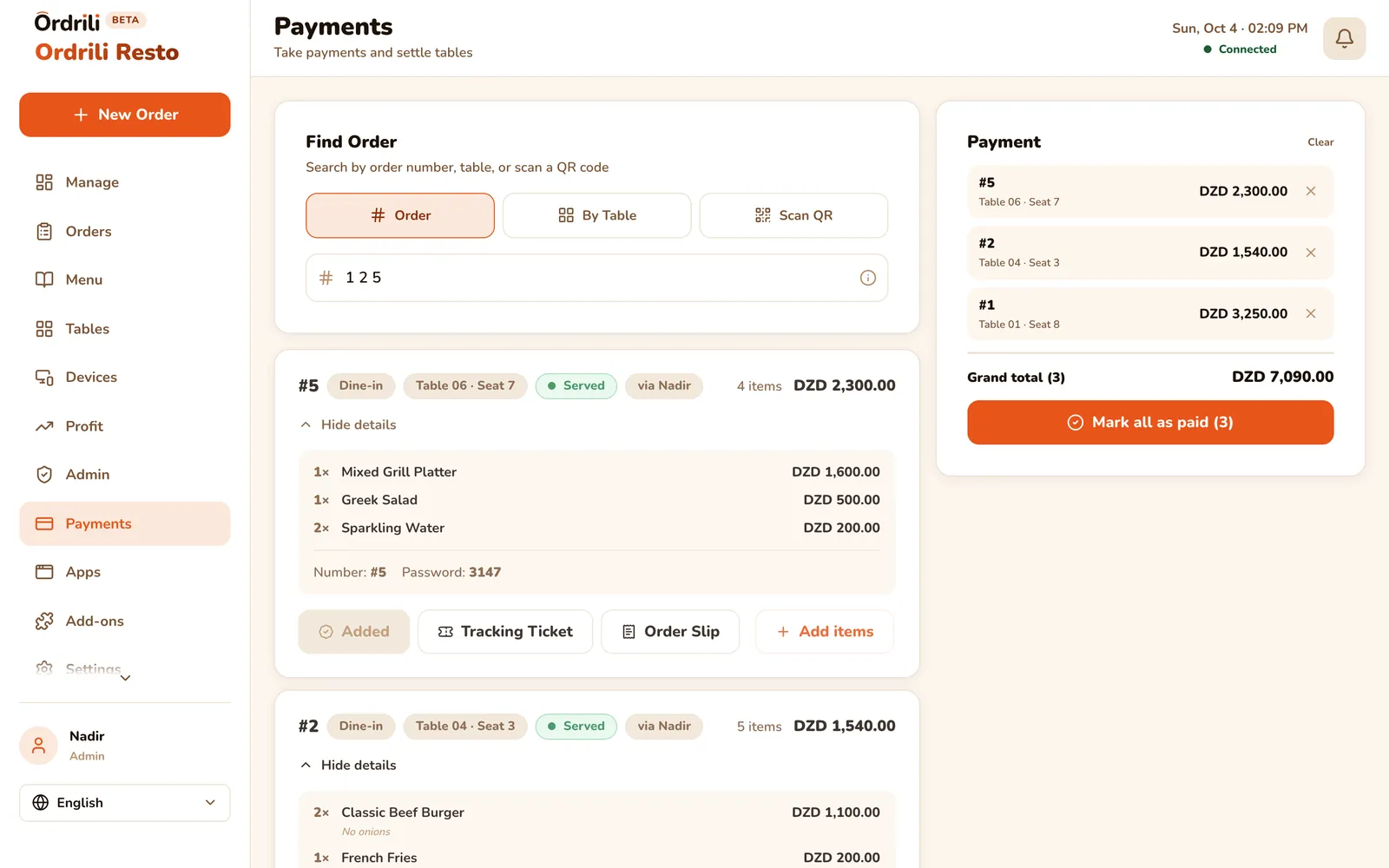Switch search mode to Order
This screenshot has width=1389, height=868.
[x=400, y=215]
